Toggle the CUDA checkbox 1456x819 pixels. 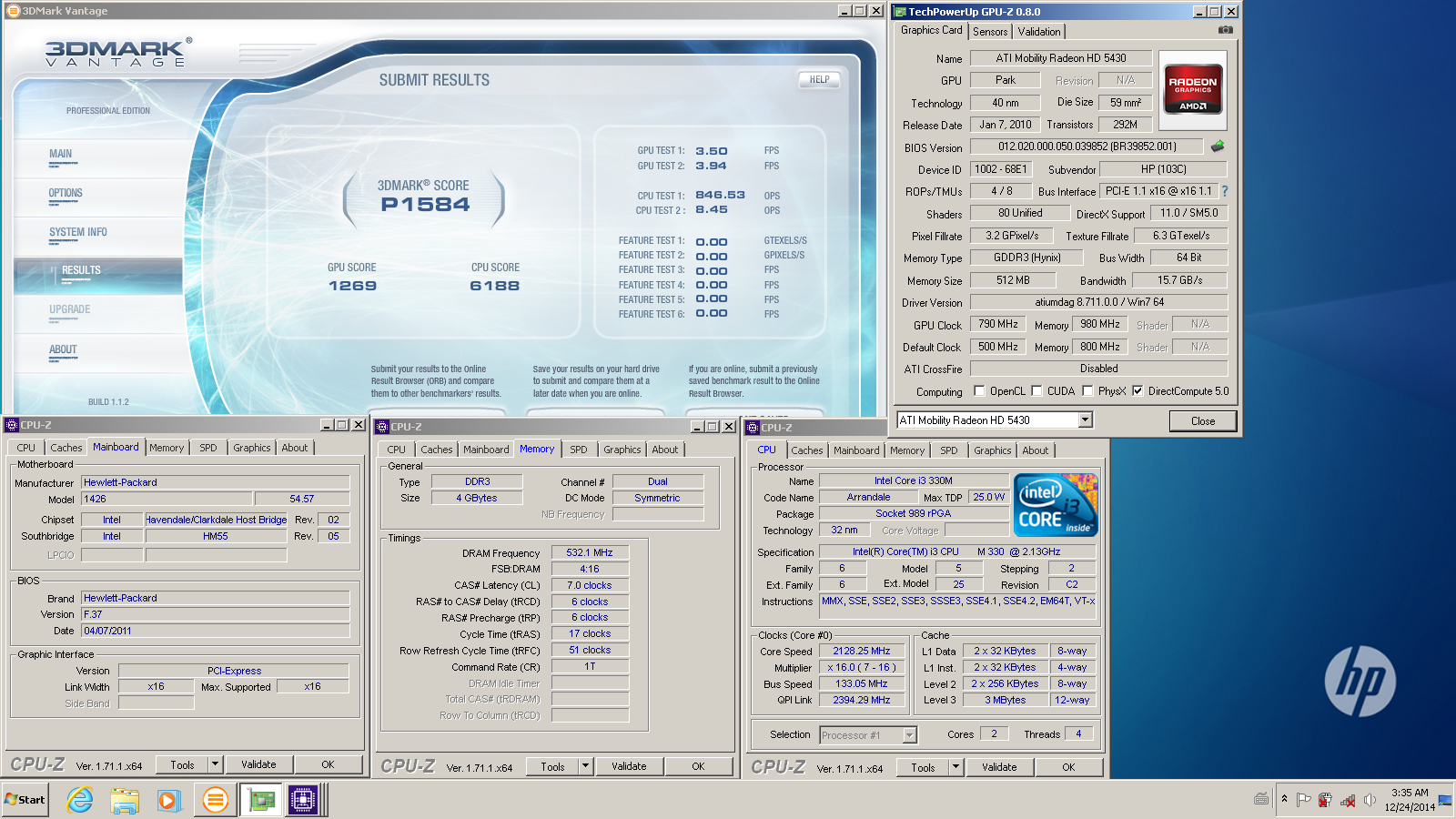(1036, 391)
